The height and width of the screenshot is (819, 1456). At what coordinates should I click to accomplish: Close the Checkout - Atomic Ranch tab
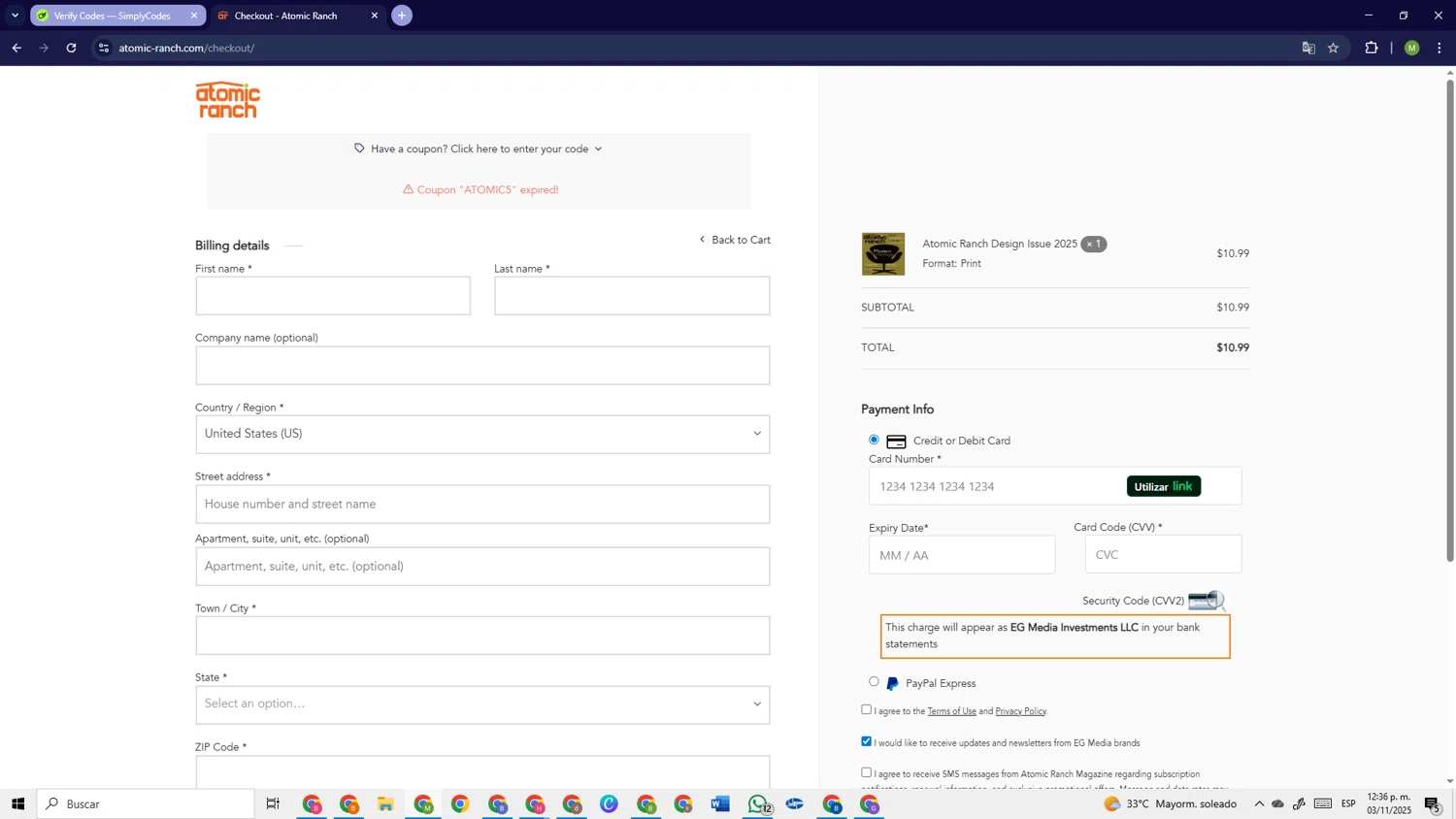tap(375, 16)
